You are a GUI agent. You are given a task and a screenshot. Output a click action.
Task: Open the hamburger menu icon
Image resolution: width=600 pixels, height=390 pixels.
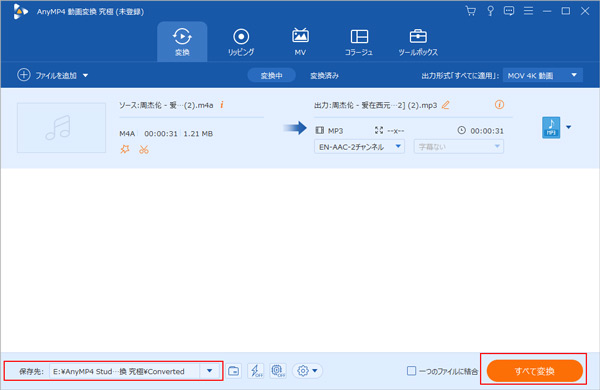coord(528,11)
